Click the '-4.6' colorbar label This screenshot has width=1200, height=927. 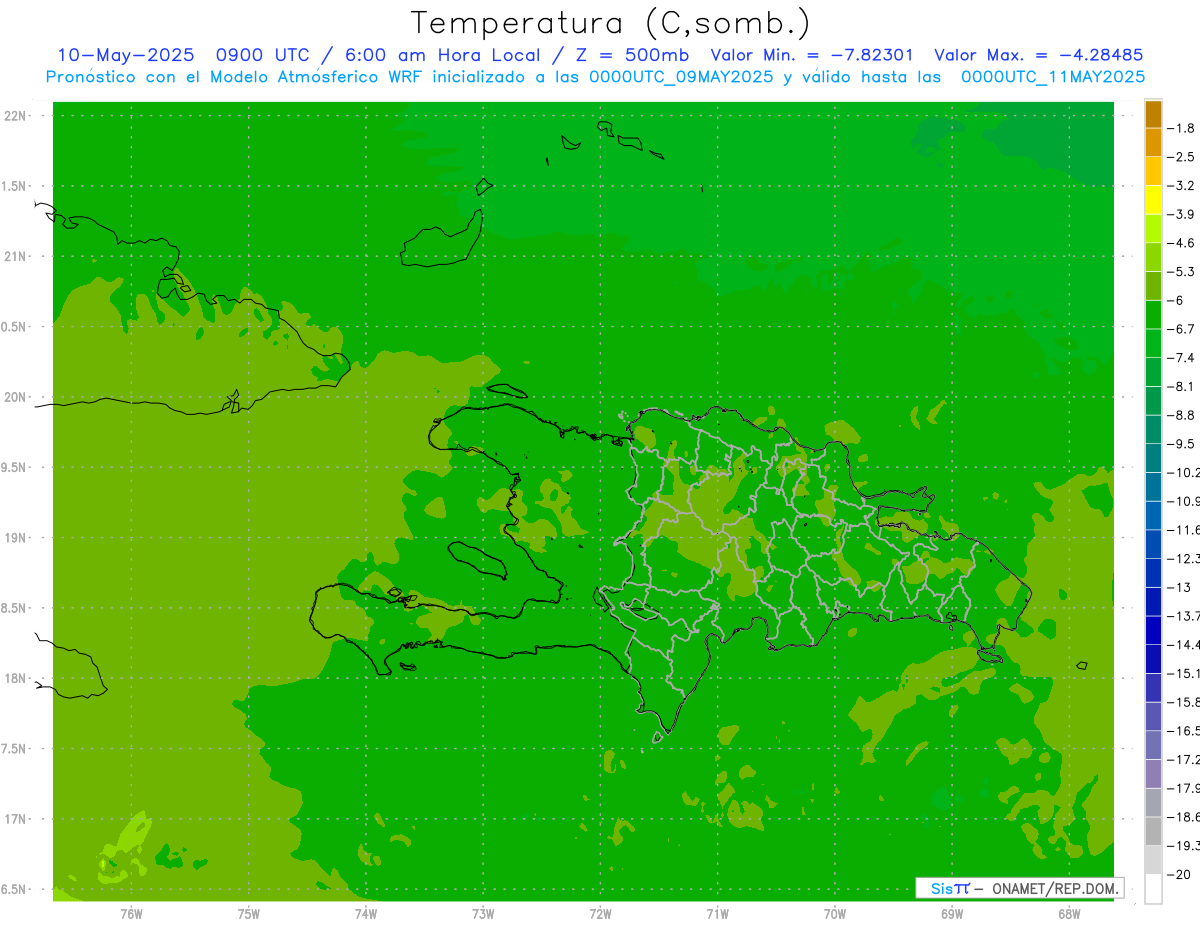[x=1181, y=243]
